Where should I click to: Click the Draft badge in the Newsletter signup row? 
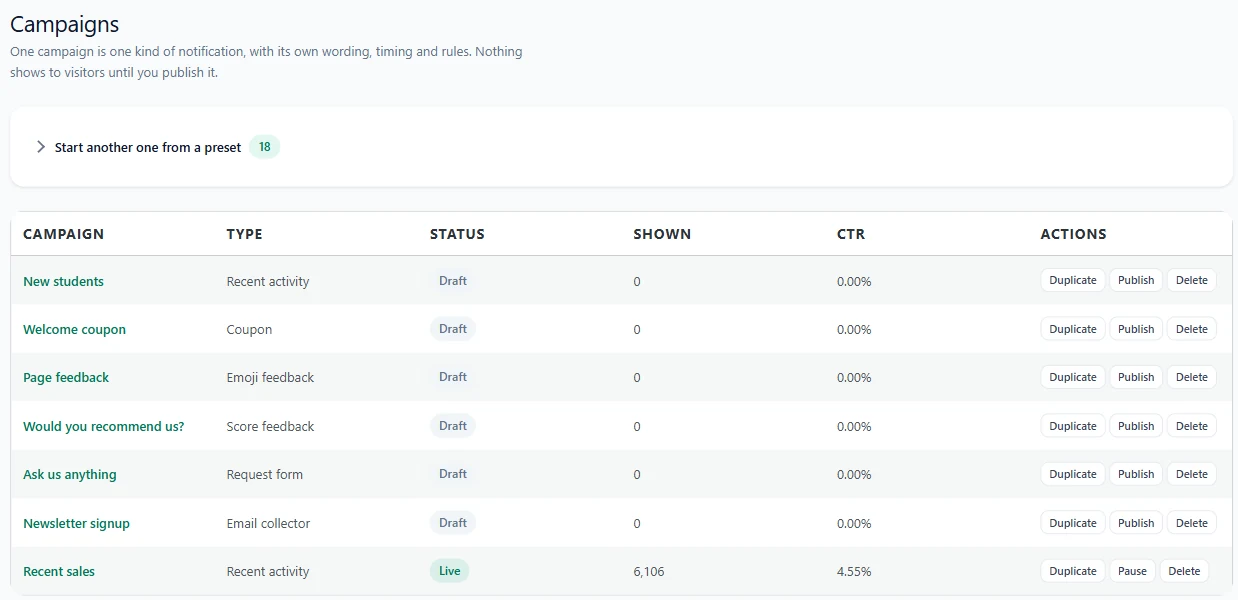[453, 523]
